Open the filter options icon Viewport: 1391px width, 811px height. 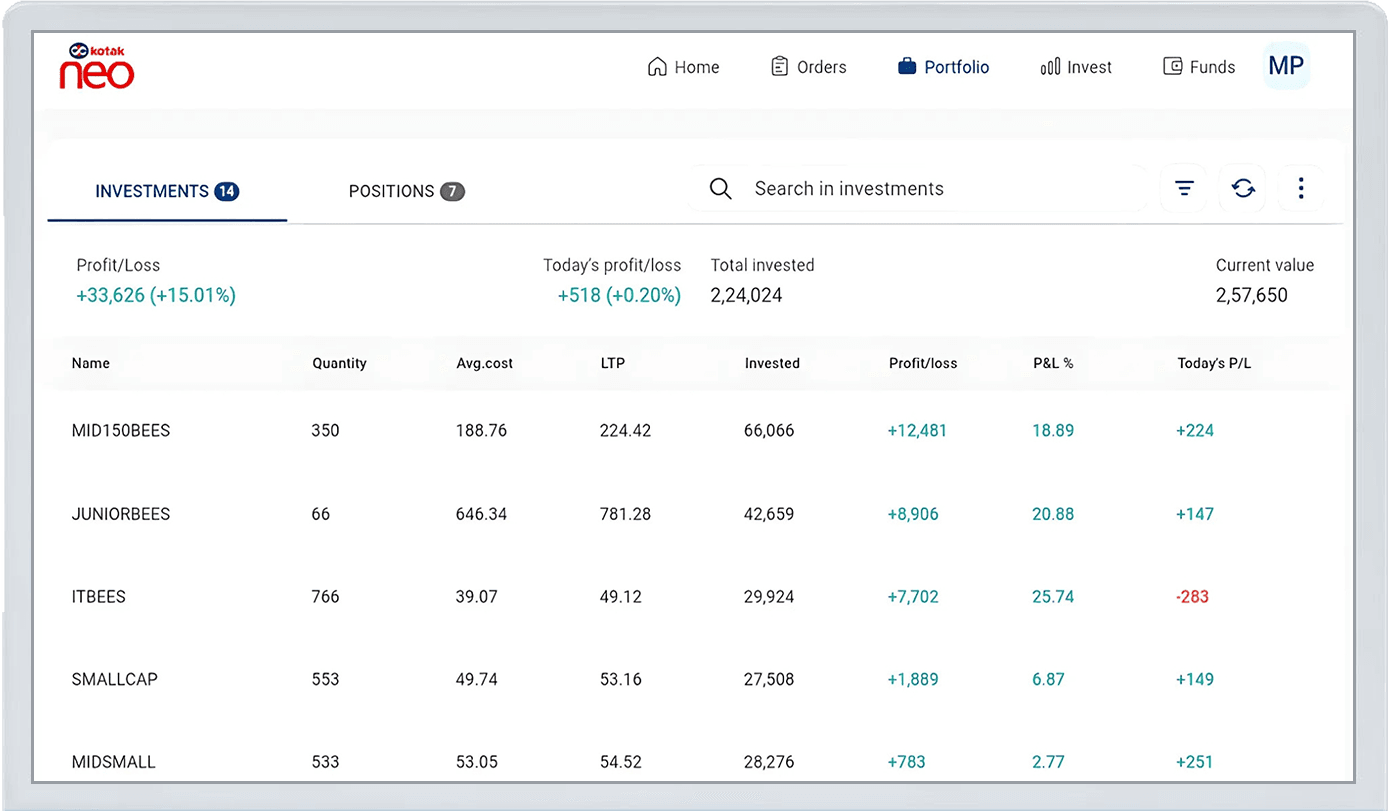(x=1184, y=188)
